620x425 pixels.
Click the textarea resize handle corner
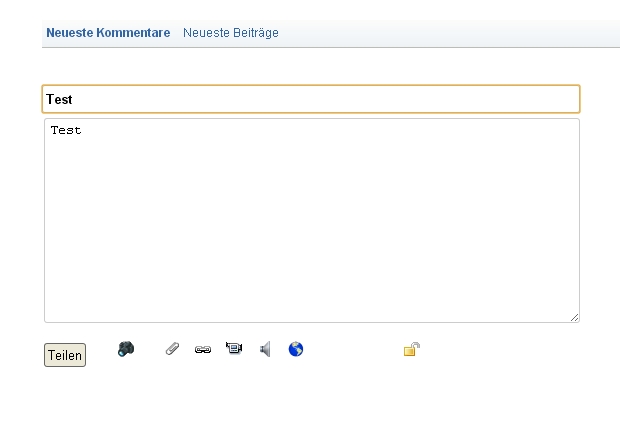click(575, 317)
